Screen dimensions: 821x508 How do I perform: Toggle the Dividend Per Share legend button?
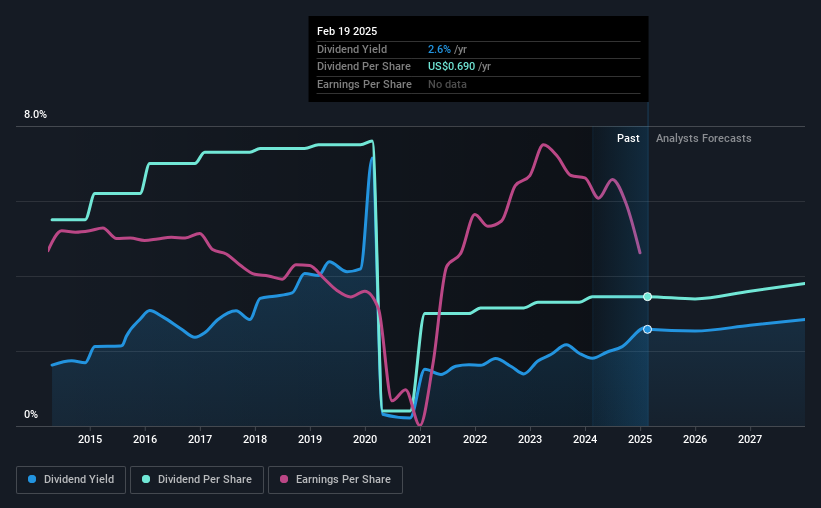tap(197, 480)
